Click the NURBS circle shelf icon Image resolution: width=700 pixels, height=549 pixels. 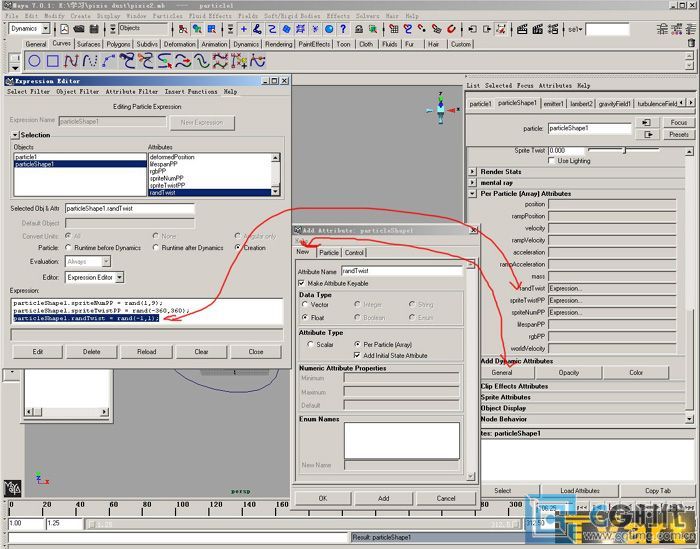34,61
